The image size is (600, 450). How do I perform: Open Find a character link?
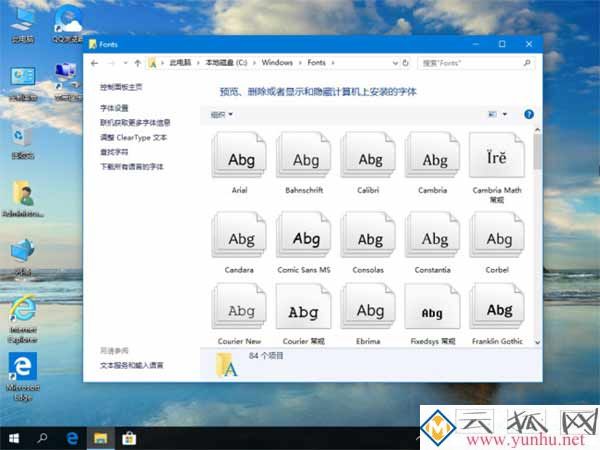[x=114, y=152]
